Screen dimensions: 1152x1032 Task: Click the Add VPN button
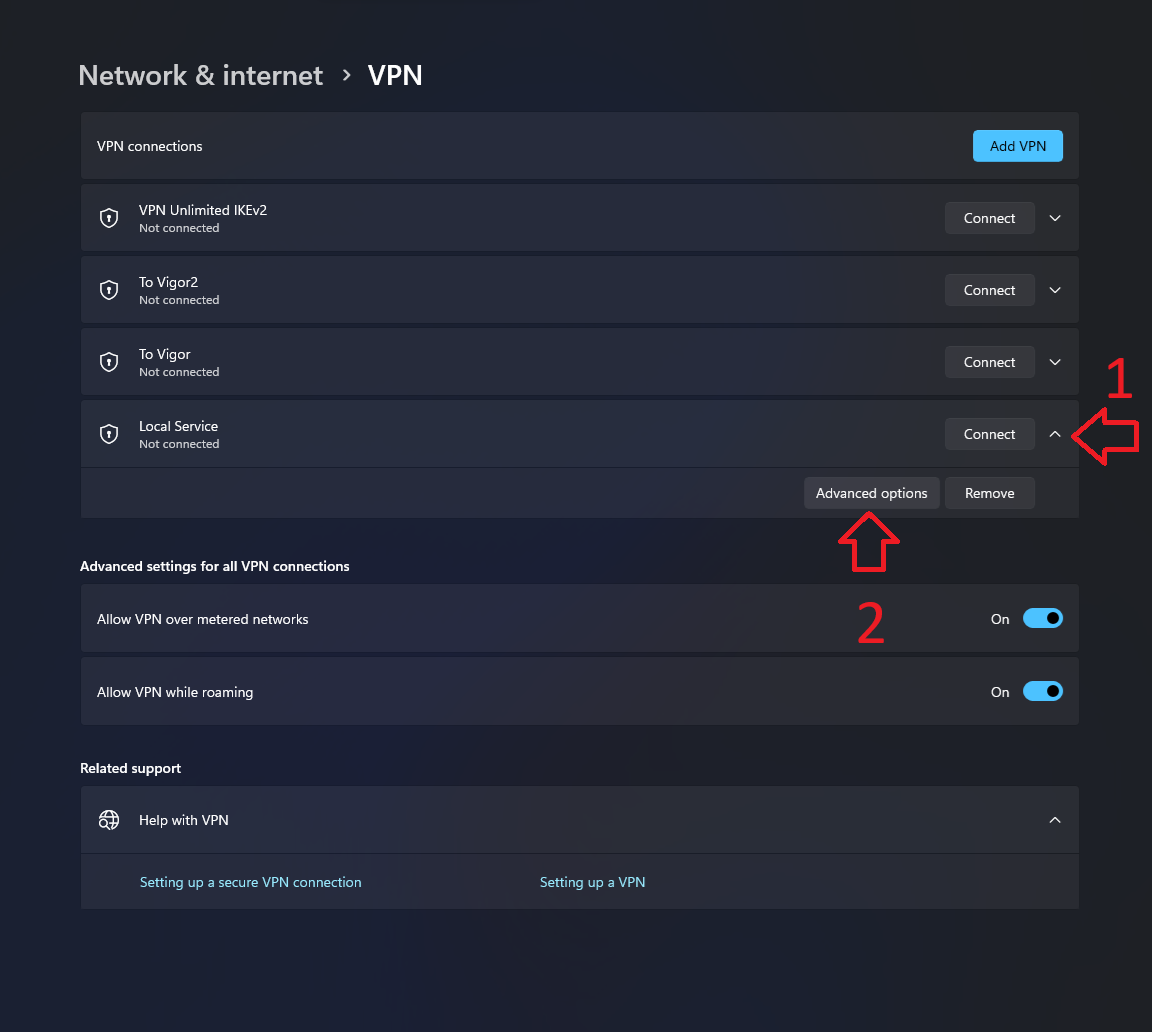point(1017,145)
